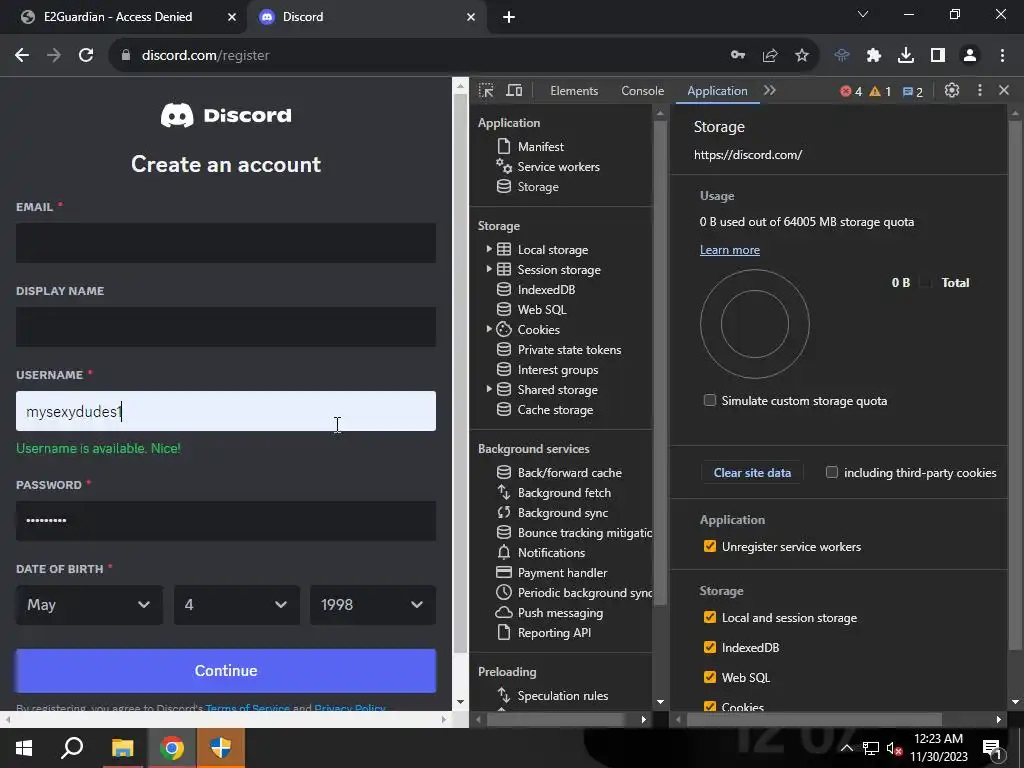Click the Email input field
This screenshot has width=1024, height=768.
(226, 243)
